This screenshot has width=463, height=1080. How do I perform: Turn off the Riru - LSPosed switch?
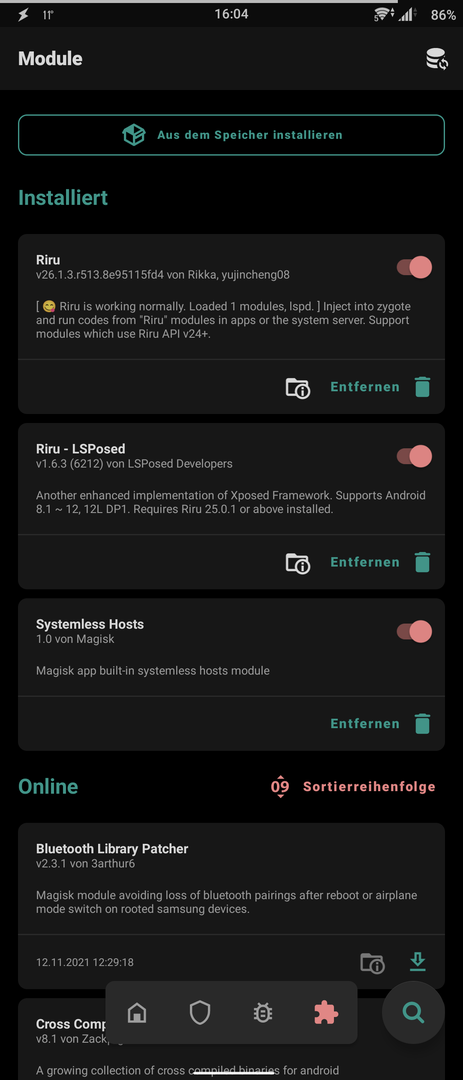pyautogui.click(x=414, y=456)
